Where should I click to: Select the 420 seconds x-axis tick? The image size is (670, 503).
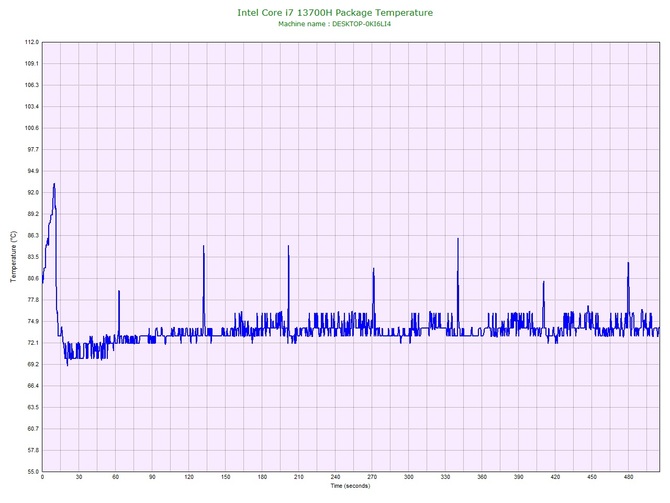point(555,477)
